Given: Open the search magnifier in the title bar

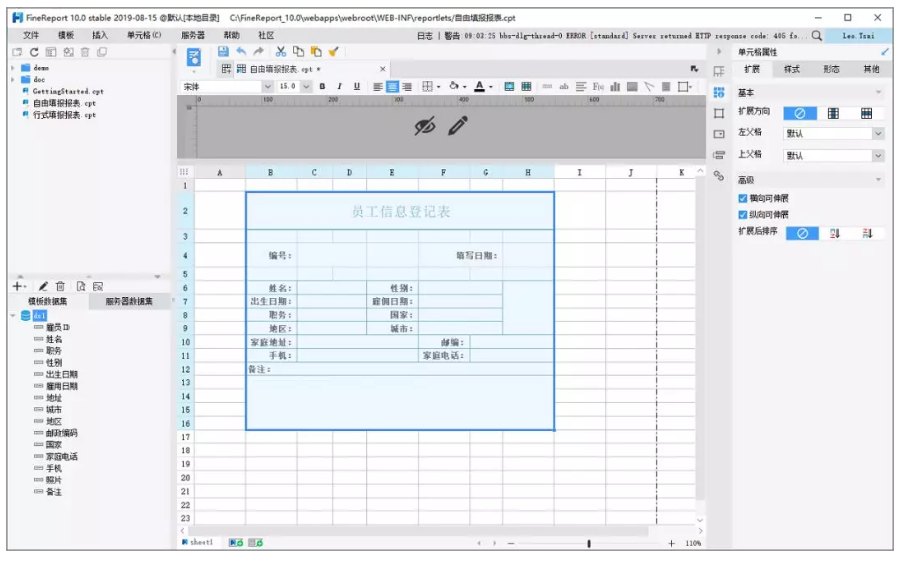Looking at the screenshot, I should [x=816, y=36].
